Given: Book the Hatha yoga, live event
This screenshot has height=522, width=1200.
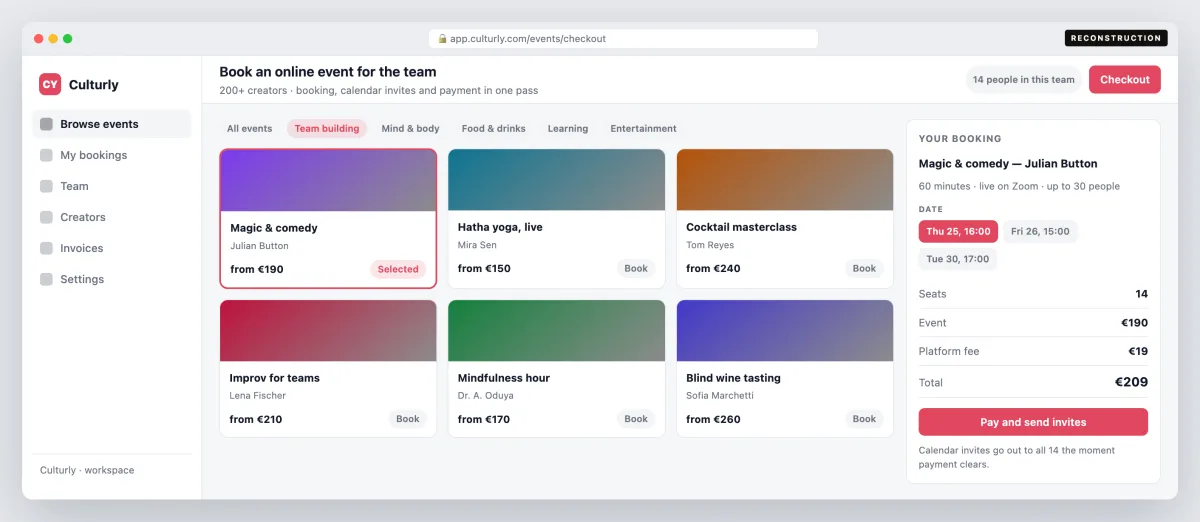Looking at the screenshot, I should (636, 268).
